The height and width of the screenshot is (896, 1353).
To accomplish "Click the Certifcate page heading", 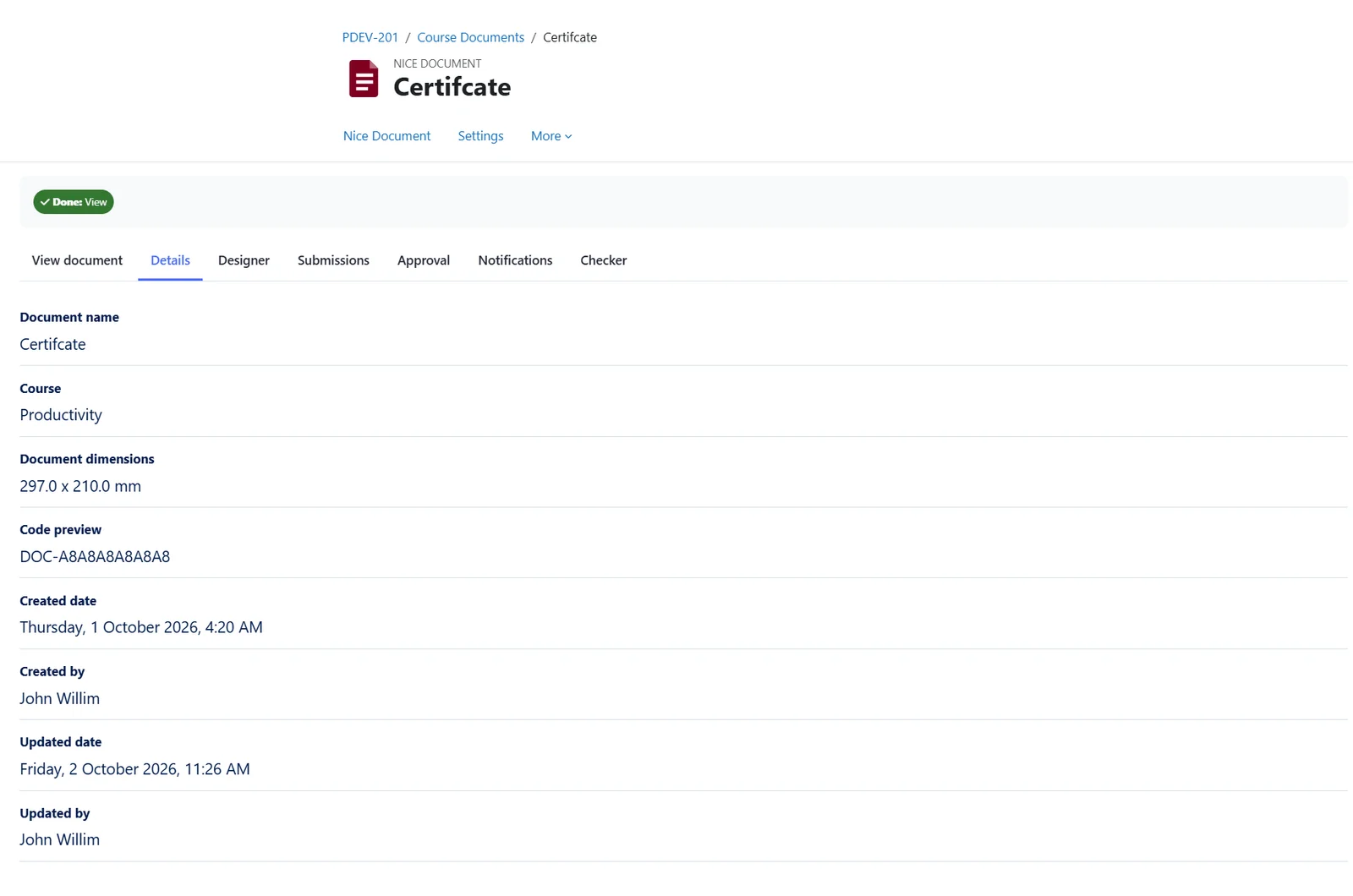I will pyautogui.click(x=452, y=87).
